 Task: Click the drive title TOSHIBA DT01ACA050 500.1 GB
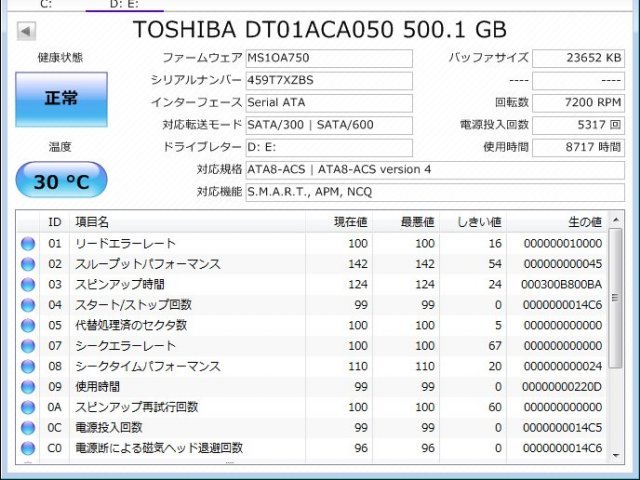click(x=320, y=30)
